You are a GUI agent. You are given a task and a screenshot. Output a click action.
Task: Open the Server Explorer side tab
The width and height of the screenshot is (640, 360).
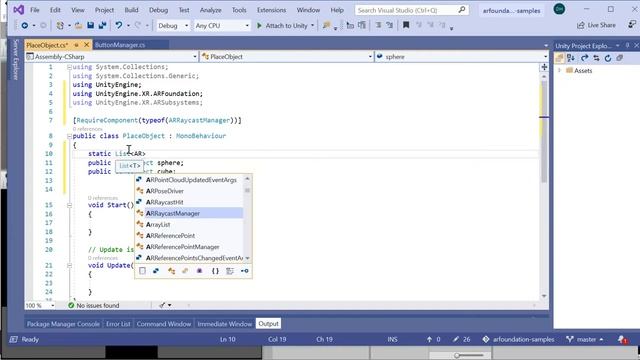tap(16, 60)
